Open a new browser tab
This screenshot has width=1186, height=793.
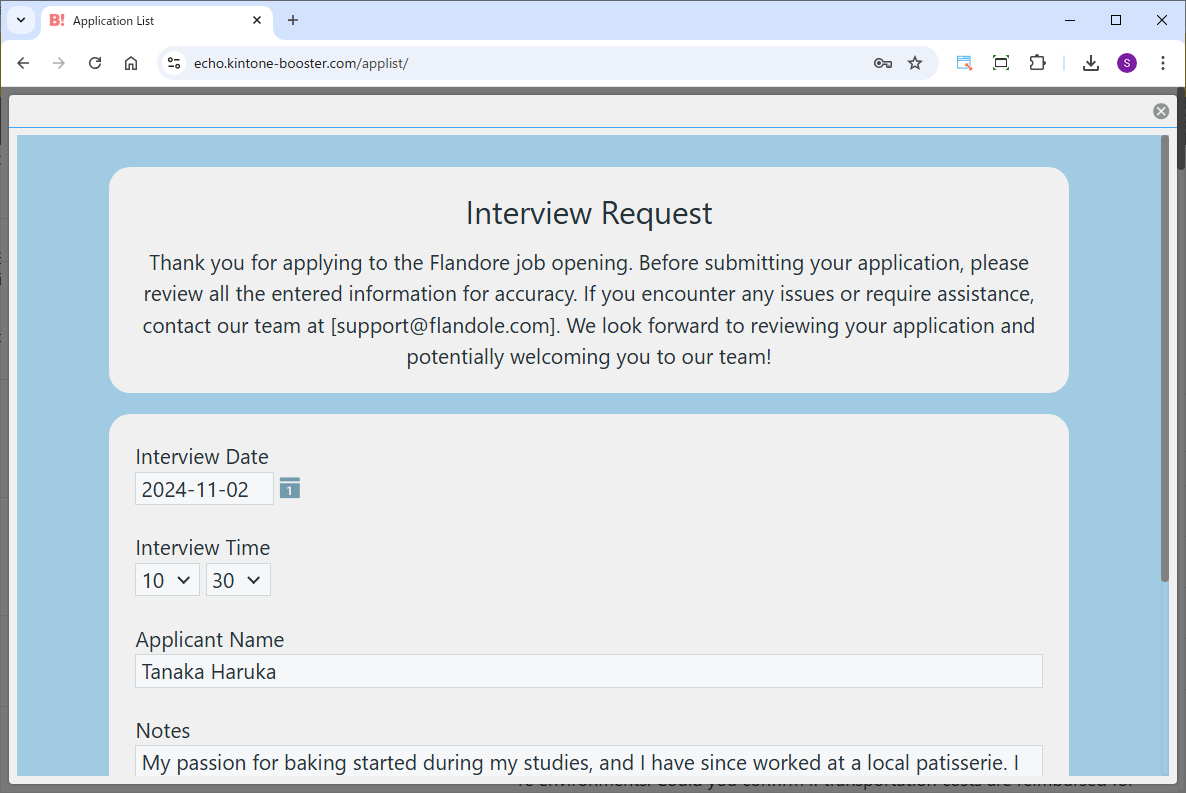[x=293, y=20]
